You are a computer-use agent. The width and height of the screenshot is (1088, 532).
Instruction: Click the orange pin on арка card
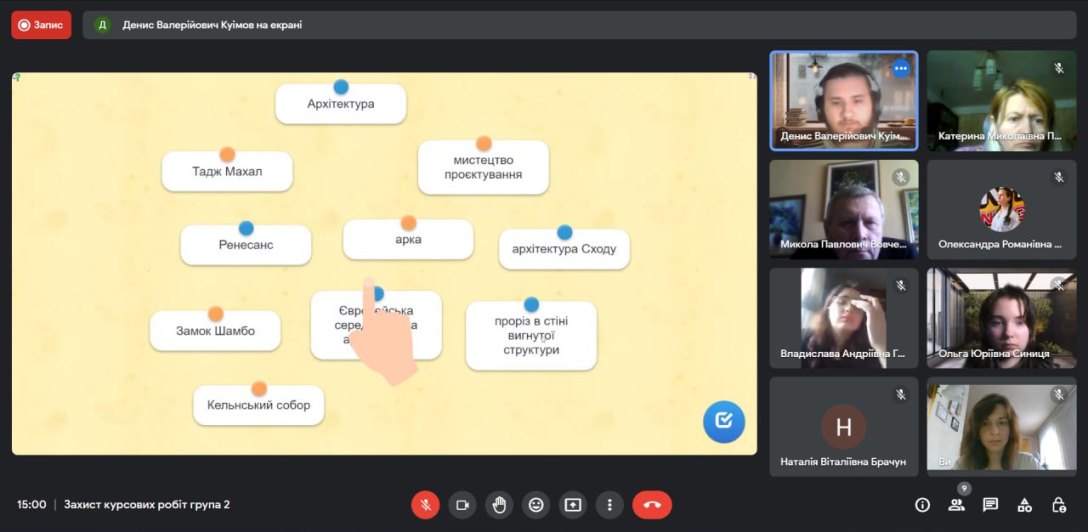tap(408, 223)
